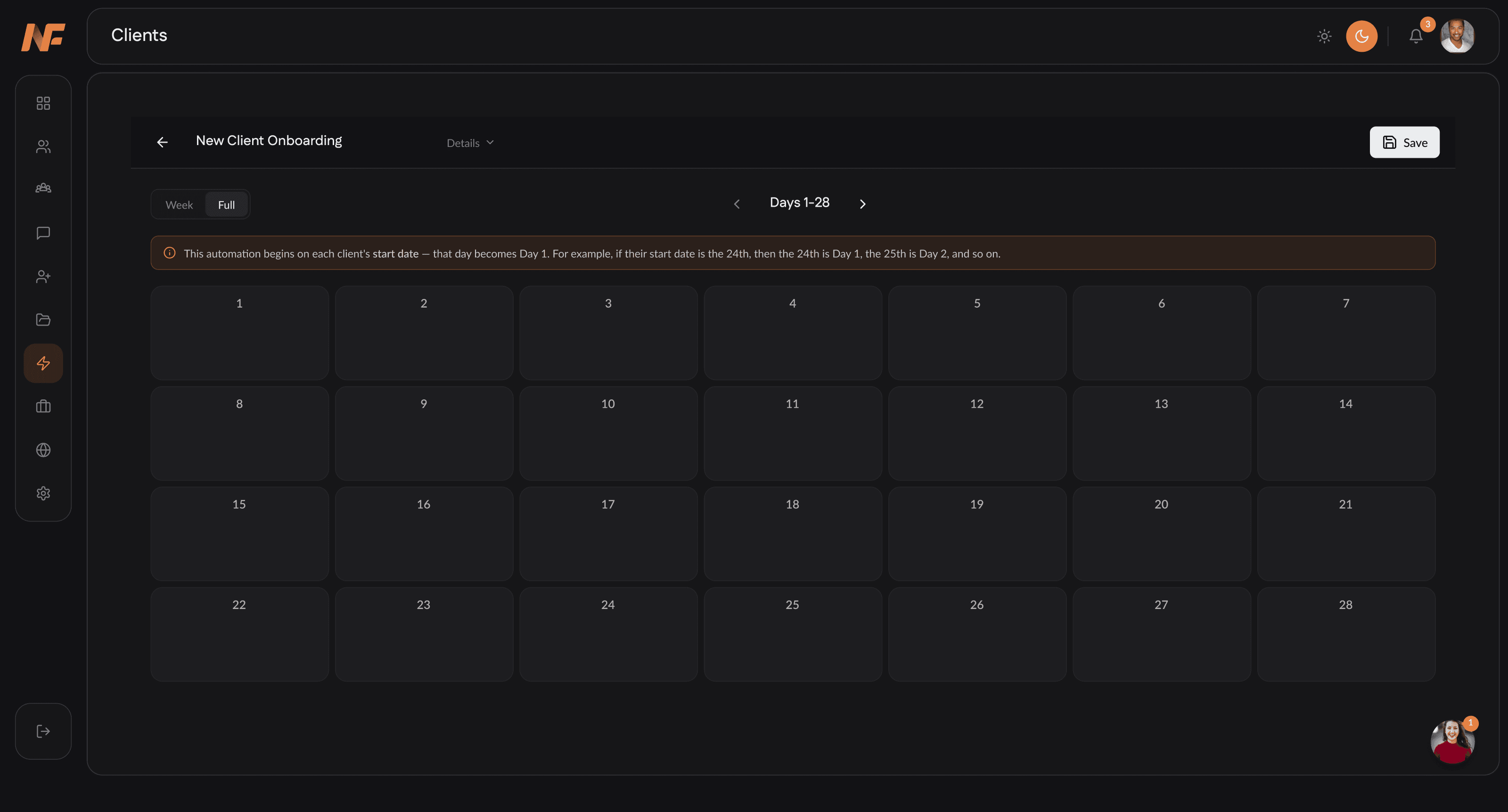
Task: Open the user profile avatar in header
Action: (x=1457, y=36)
